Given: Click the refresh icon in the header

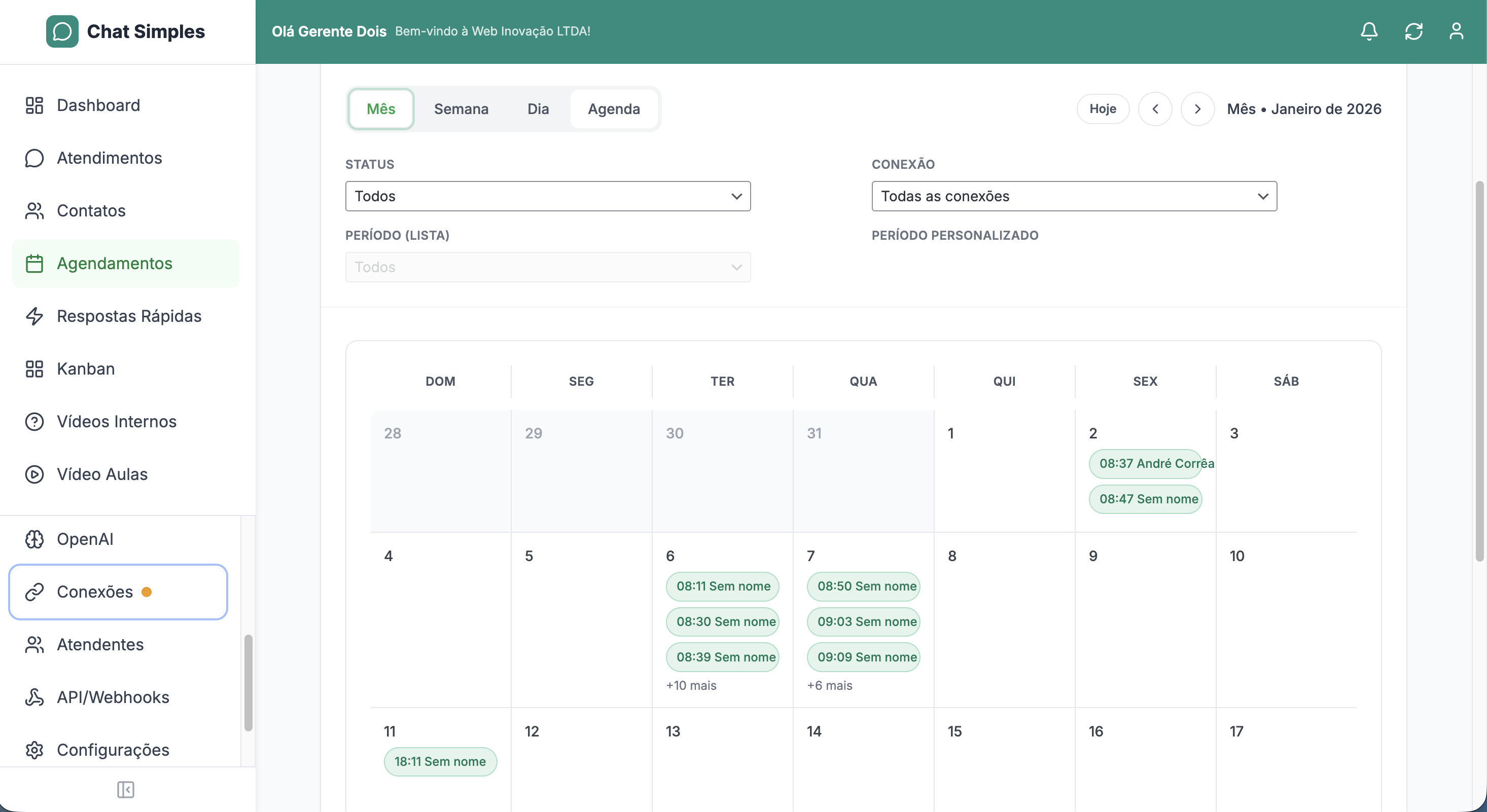Looking at the screenshot, I should (1413, 31).
